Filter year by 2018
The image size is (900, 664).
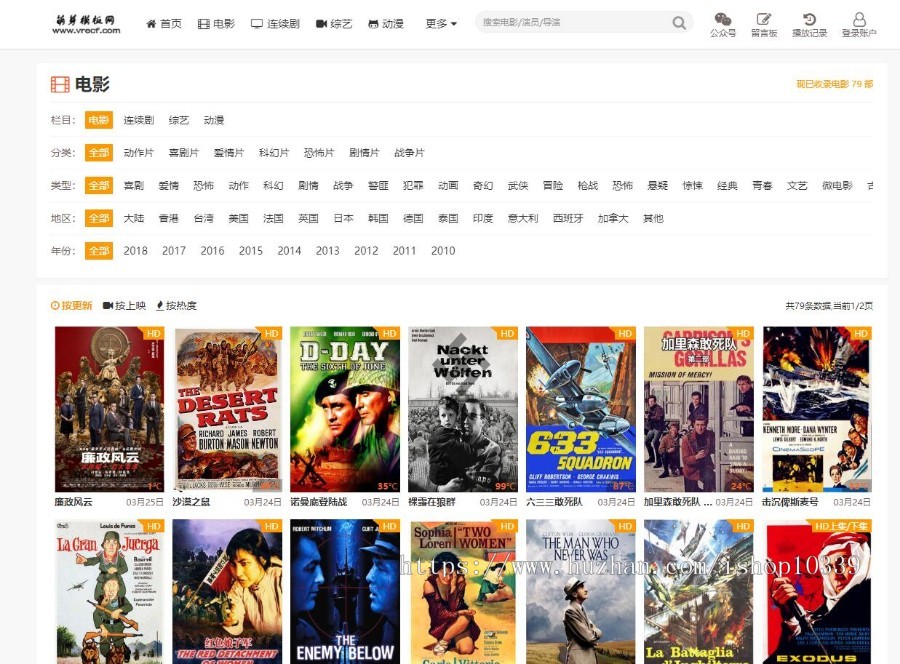click(135, 251)
